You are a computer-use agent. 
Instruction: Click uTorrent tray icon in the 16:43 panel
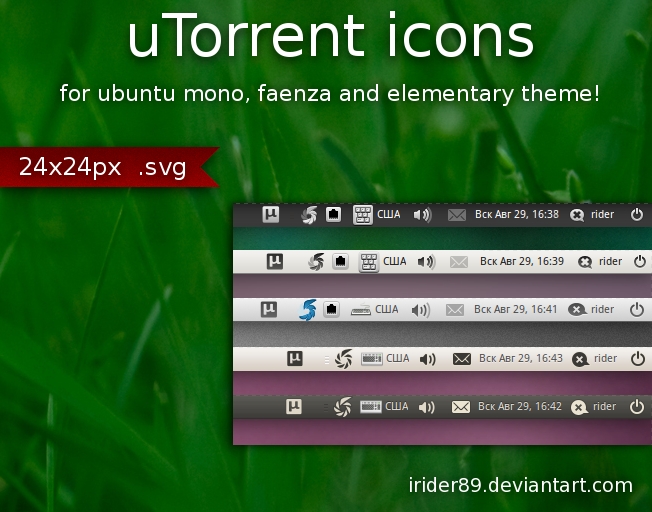pyautogui.click(x=295, y=358)
